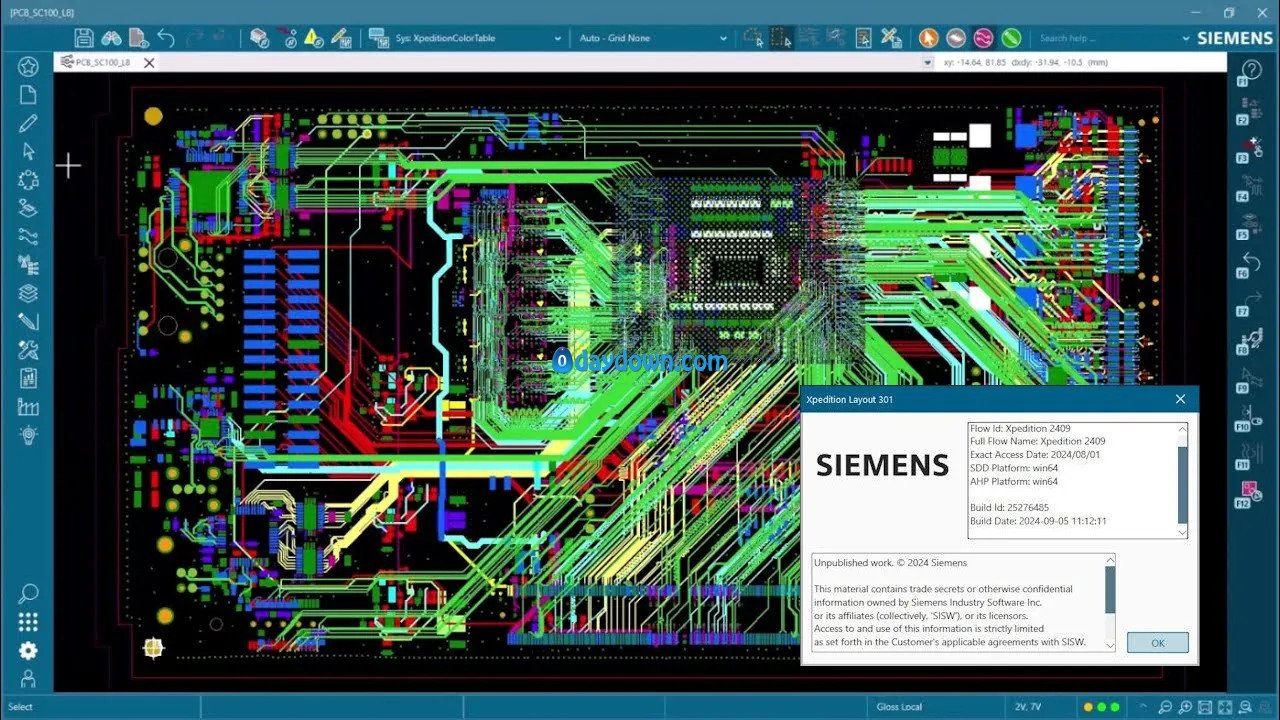Click the F12 pink function key icon
The height and width of the screenshot is (720, 1280).
click(1250, 493)
